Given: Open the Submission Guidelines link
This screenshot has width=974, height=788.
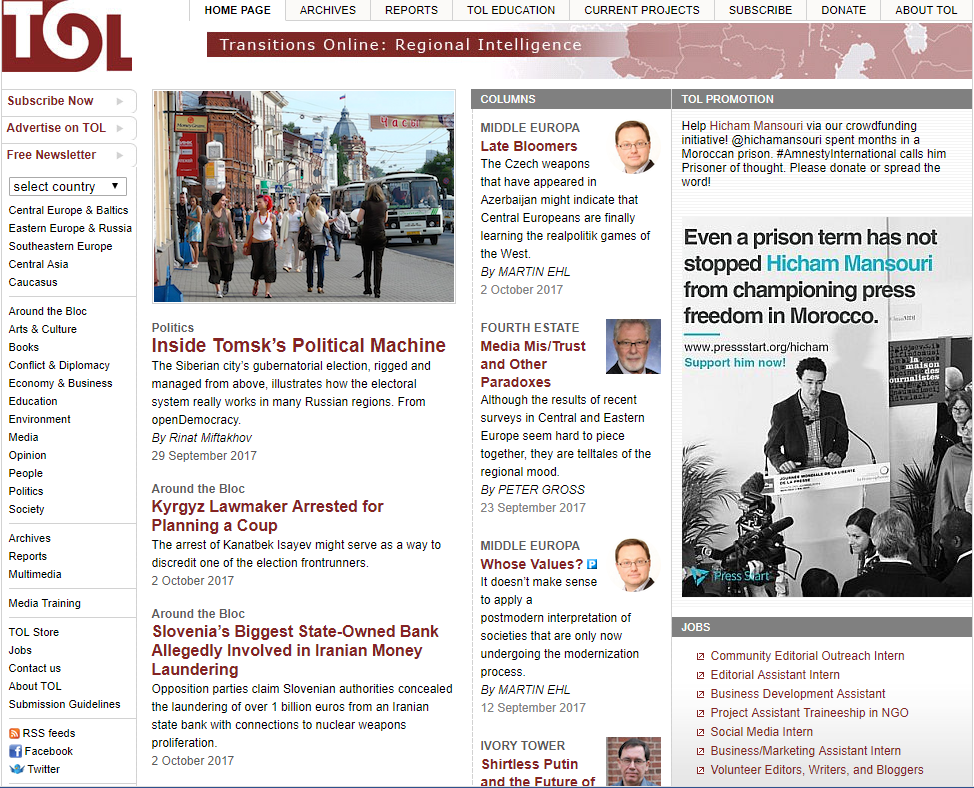Looking at the screenshot, I should click(x=65, y=705).
